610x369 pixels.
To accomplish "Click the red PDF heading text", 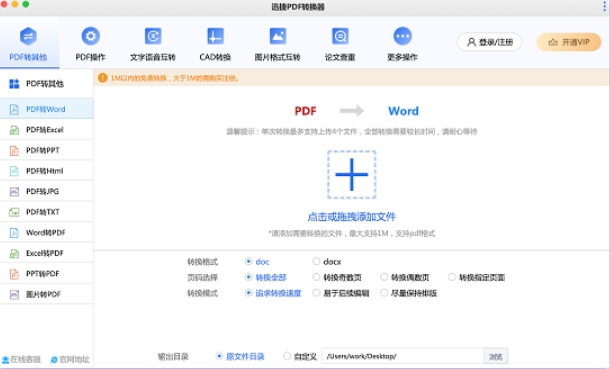I will coord(305,111).
